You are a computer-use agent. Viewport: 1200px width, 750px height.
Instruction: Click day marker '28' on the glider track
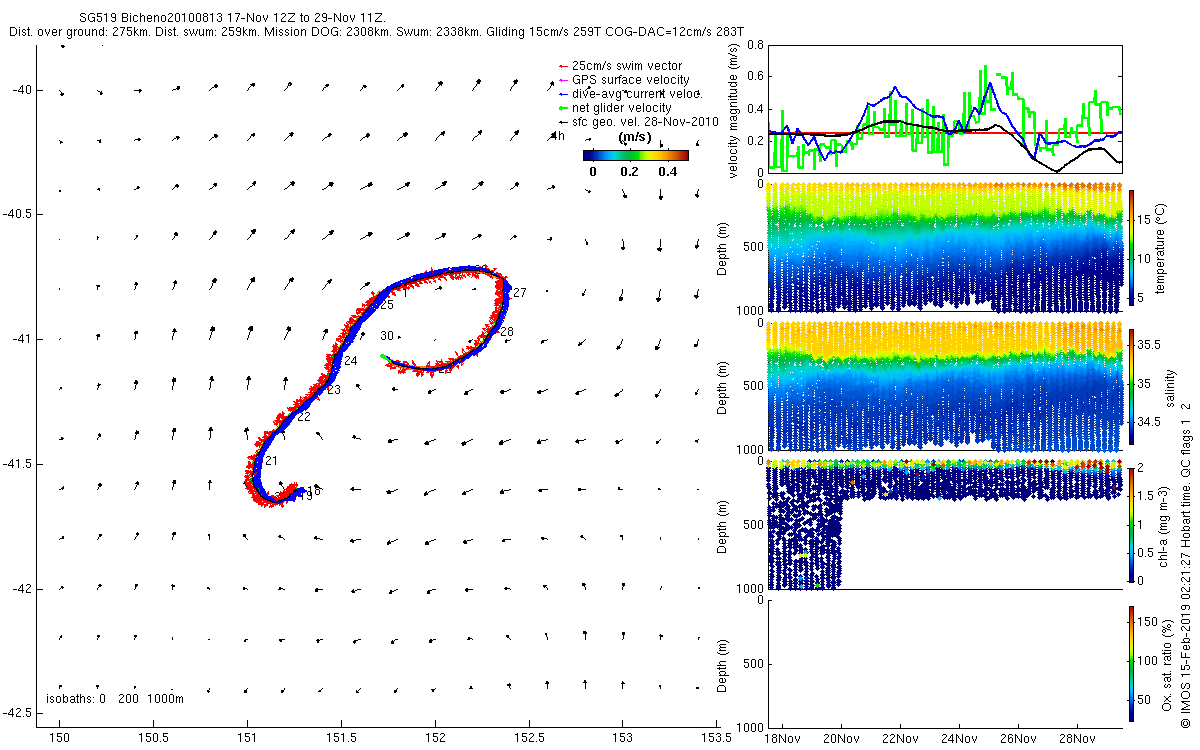pos(506,332)
